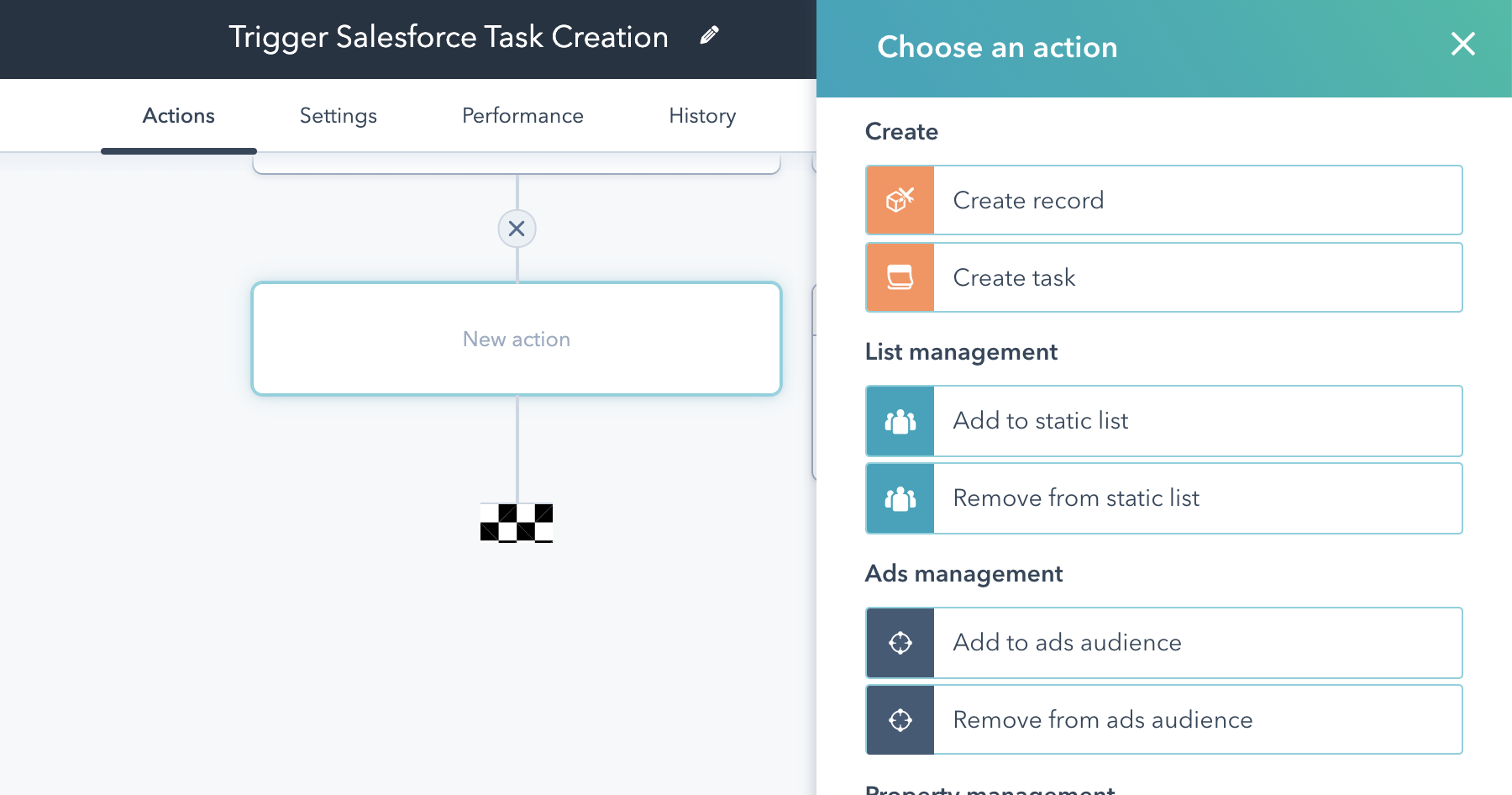Switch to the Settings tab
Screen dimensions: 1512x795
(x=338, y=115)
